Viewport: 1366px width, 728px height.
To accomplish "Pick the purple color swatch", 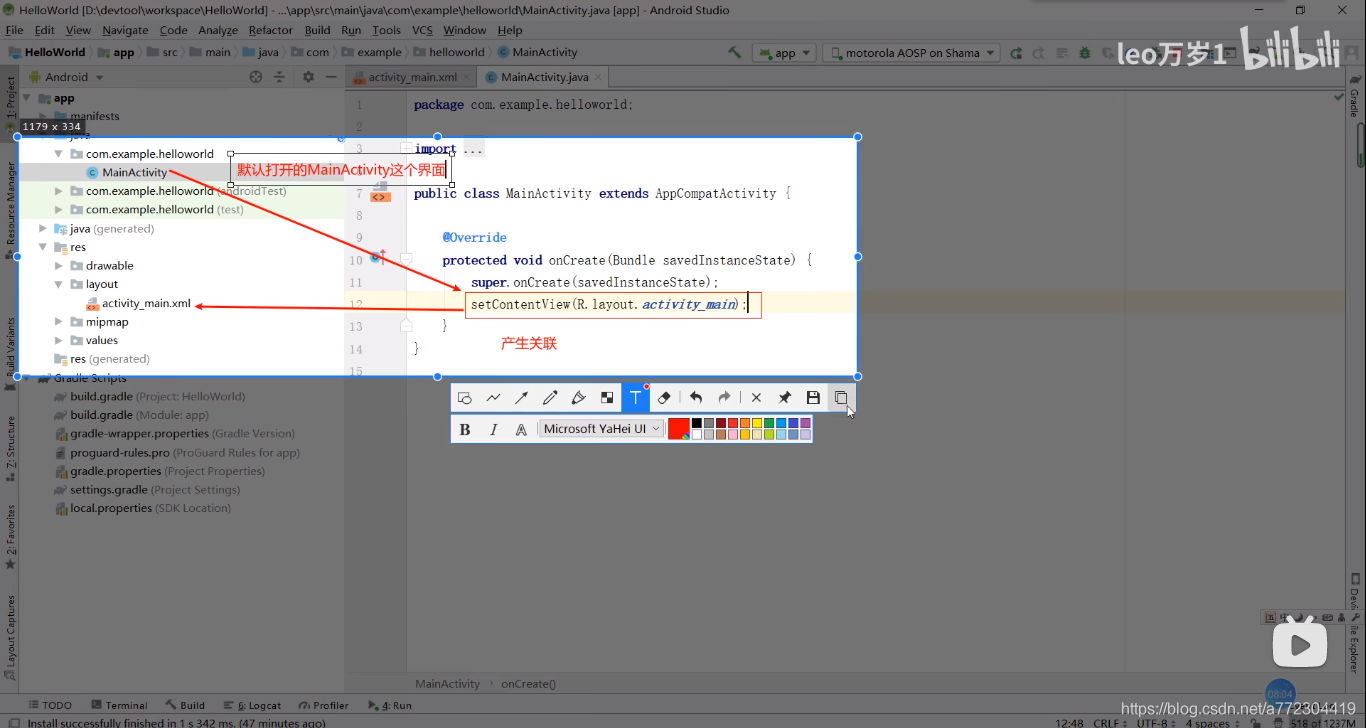I will coord(805,423).
